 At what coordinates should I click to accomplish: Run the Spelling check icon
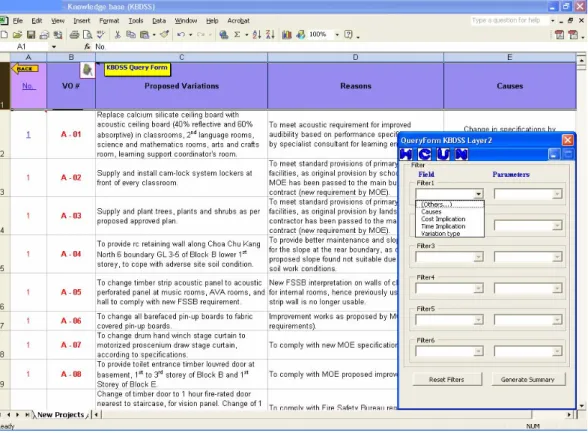(x=100, y=35)
